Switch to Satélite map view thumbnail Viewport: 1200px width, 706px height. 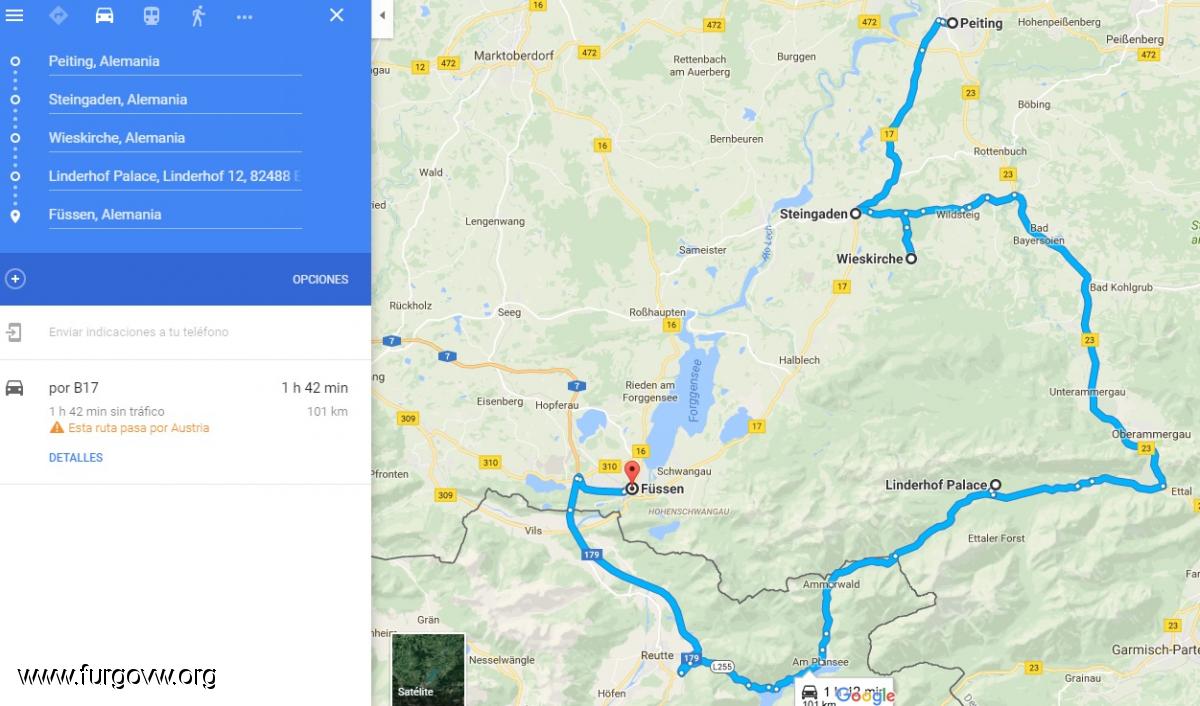pyautogui.click(x=428, y=669)
